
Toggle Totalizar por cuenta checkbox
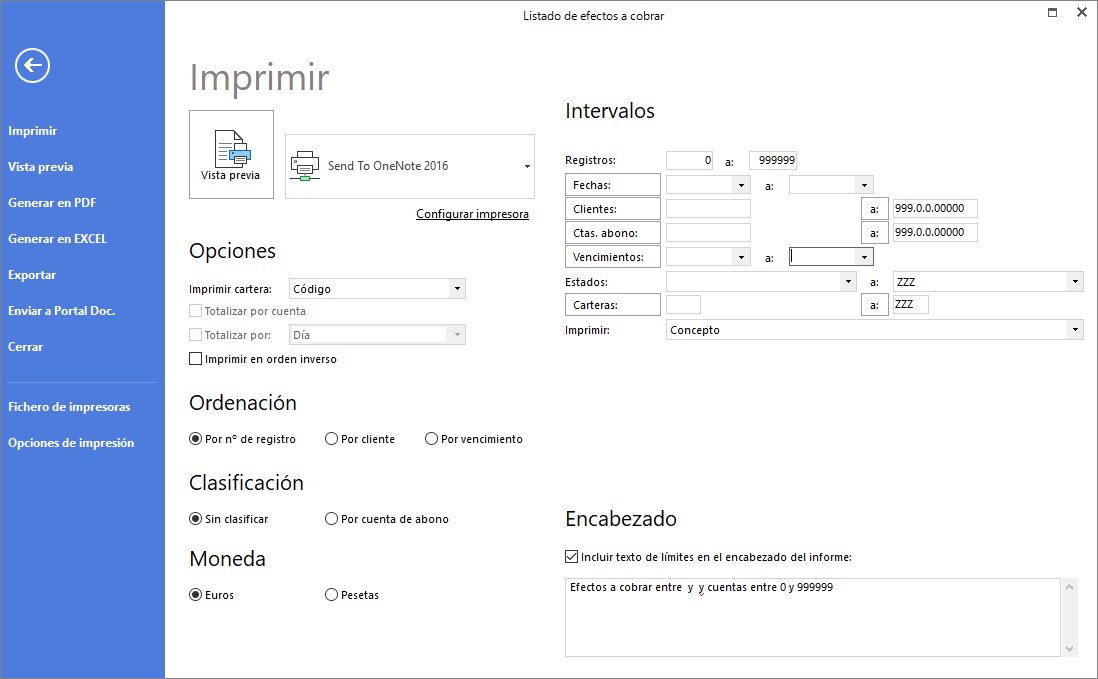(x=195, y=311)
